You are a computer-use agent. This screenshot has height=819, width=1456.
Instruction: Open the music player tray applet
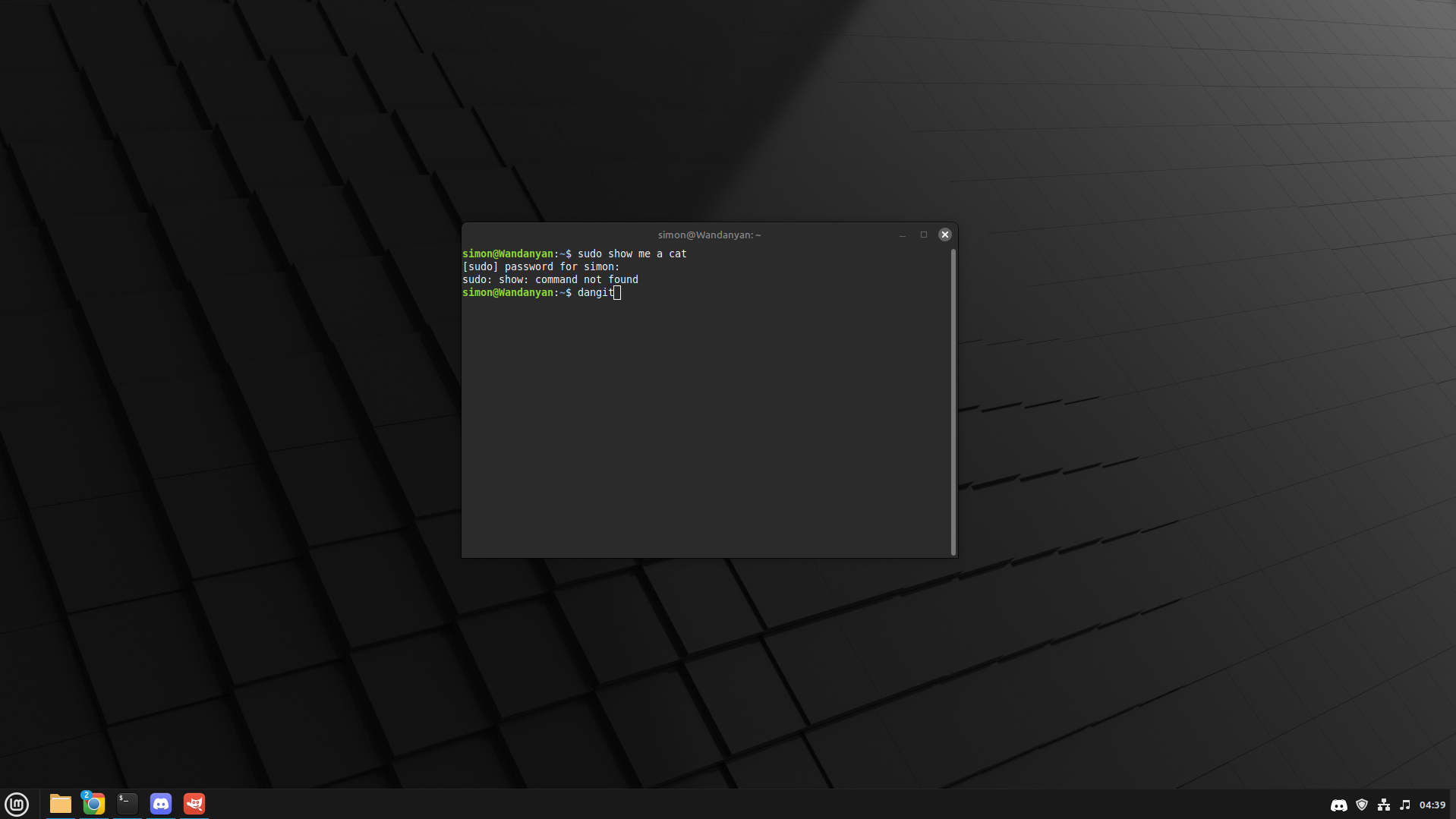(x=1405, y=805)
